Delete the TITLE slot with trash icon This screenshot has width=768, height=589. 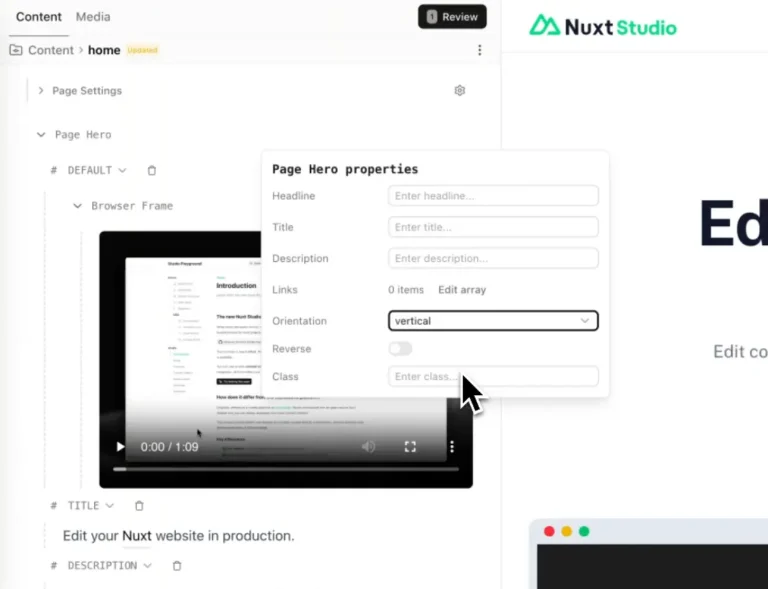point(139,505)
